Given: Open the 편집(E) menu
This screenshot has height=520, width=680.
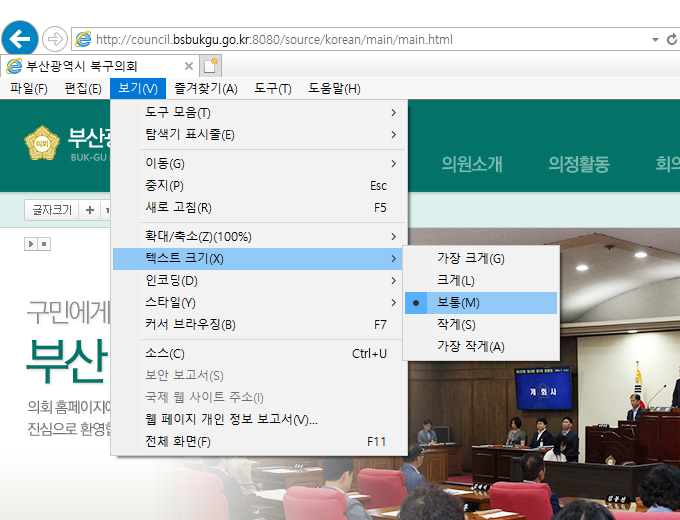Looking at the screenshot, I should pos(83,88).
